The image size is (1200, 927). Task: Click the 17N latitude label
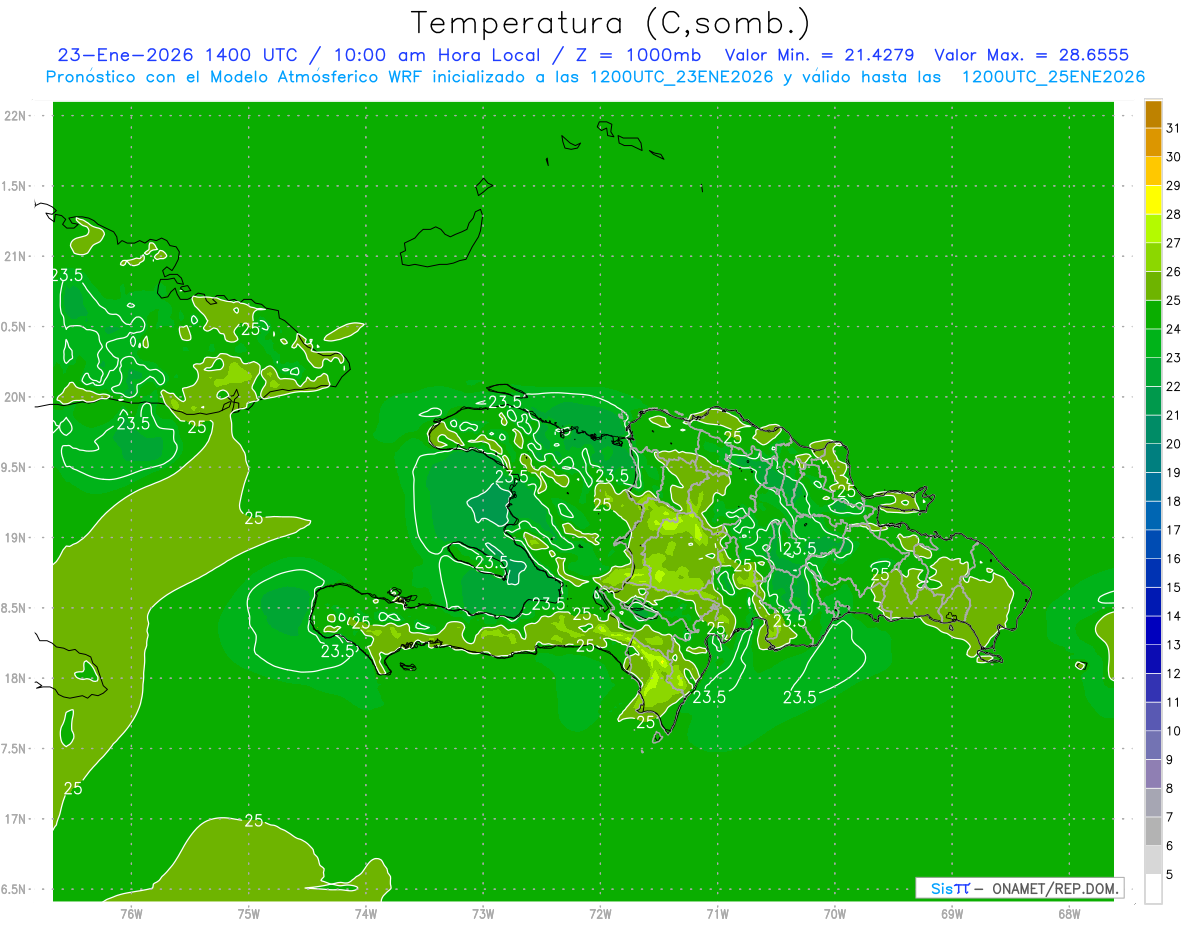16,819
